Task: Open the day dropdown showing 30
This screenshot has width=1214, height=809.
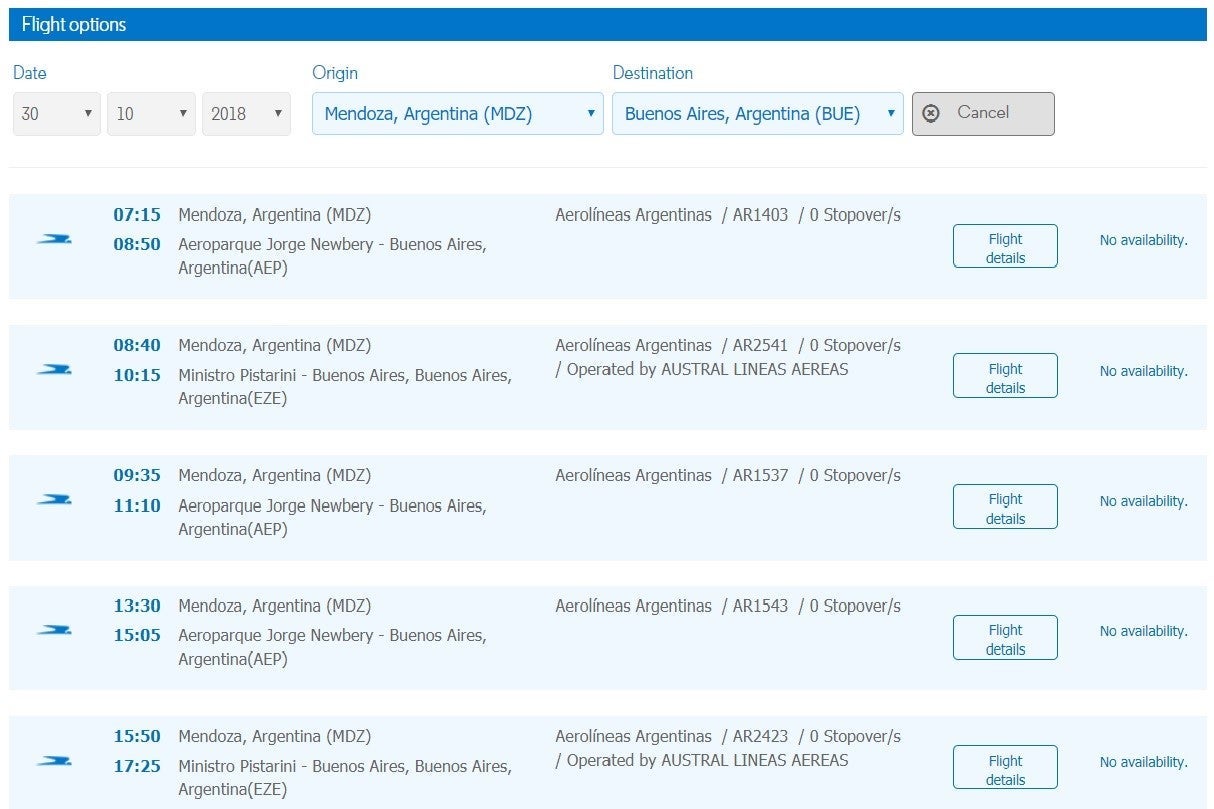Action: pyautogui.click(x=57, y=114)
